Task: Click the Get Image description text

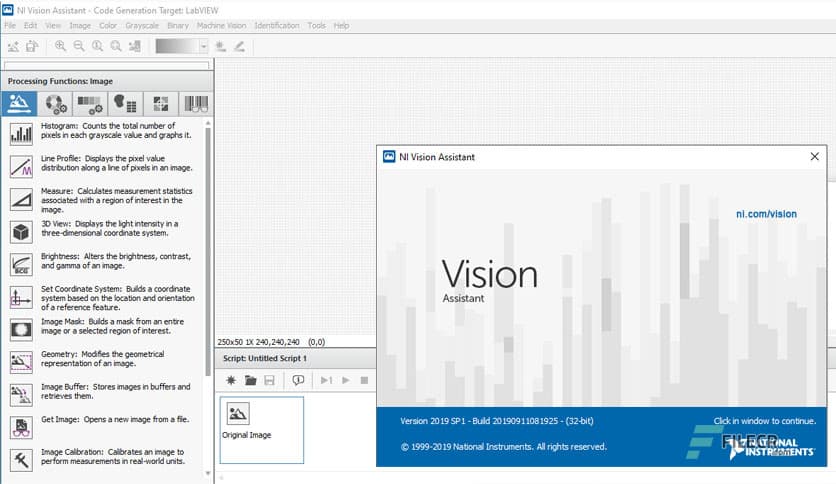Action: pyautogui.click(x=115, y=420)
